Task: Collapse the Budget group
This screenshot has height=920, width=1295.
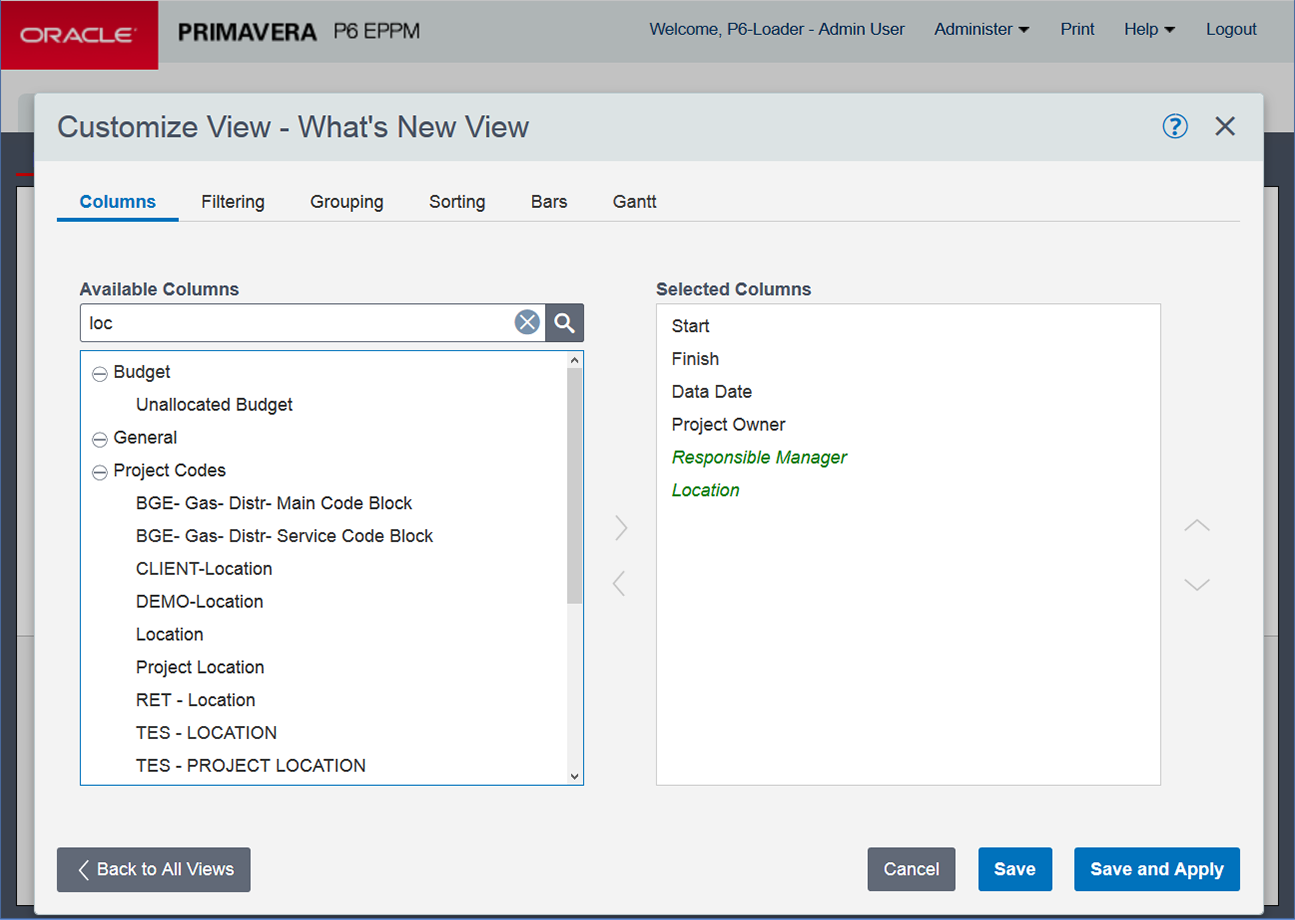Action: point(99,373)
